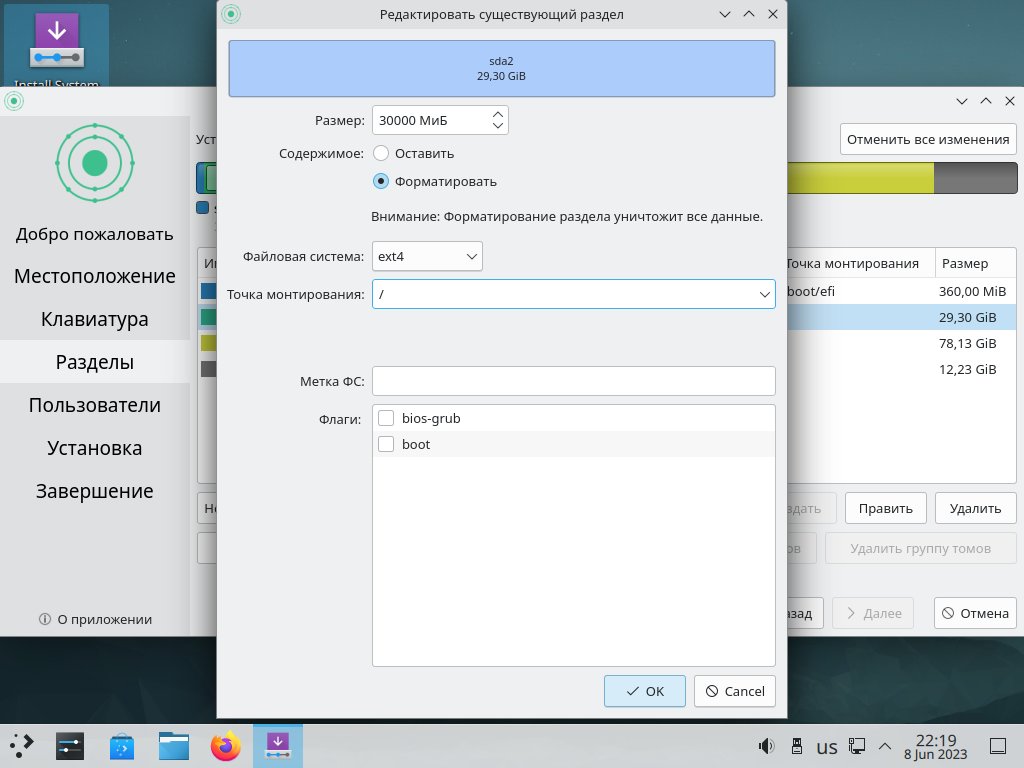Launch System Settings from the taskbar
The image size is (1024, 768).
[x=70, y=746]
